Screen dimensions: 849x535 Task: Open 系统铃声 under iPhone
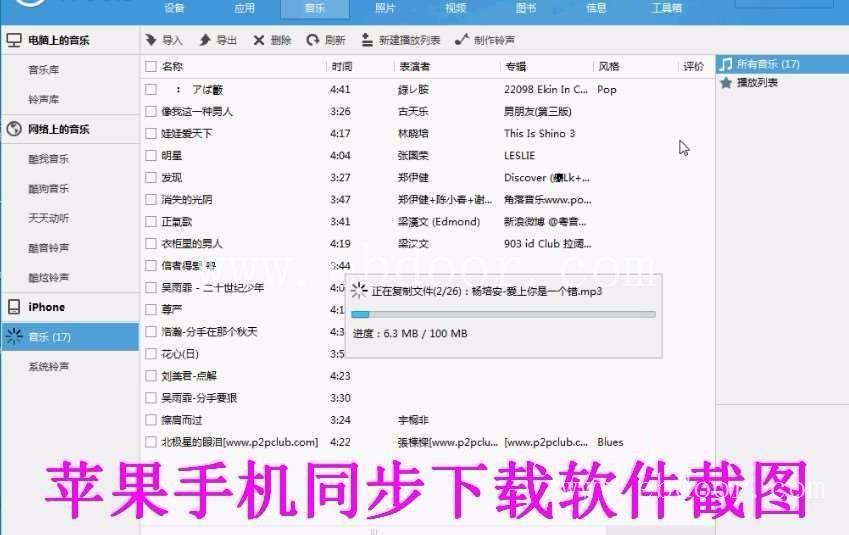49,367
